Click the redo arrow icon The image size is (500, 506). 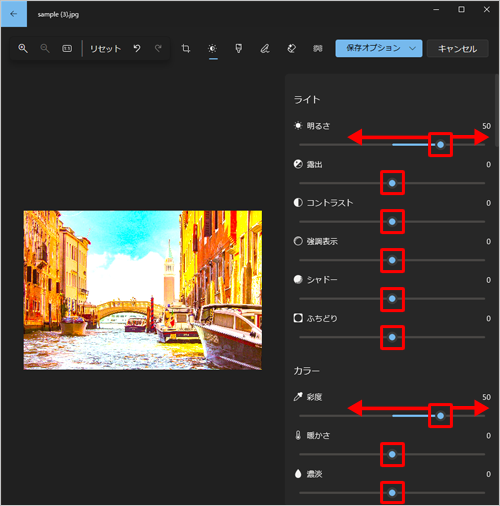[158, 48]
